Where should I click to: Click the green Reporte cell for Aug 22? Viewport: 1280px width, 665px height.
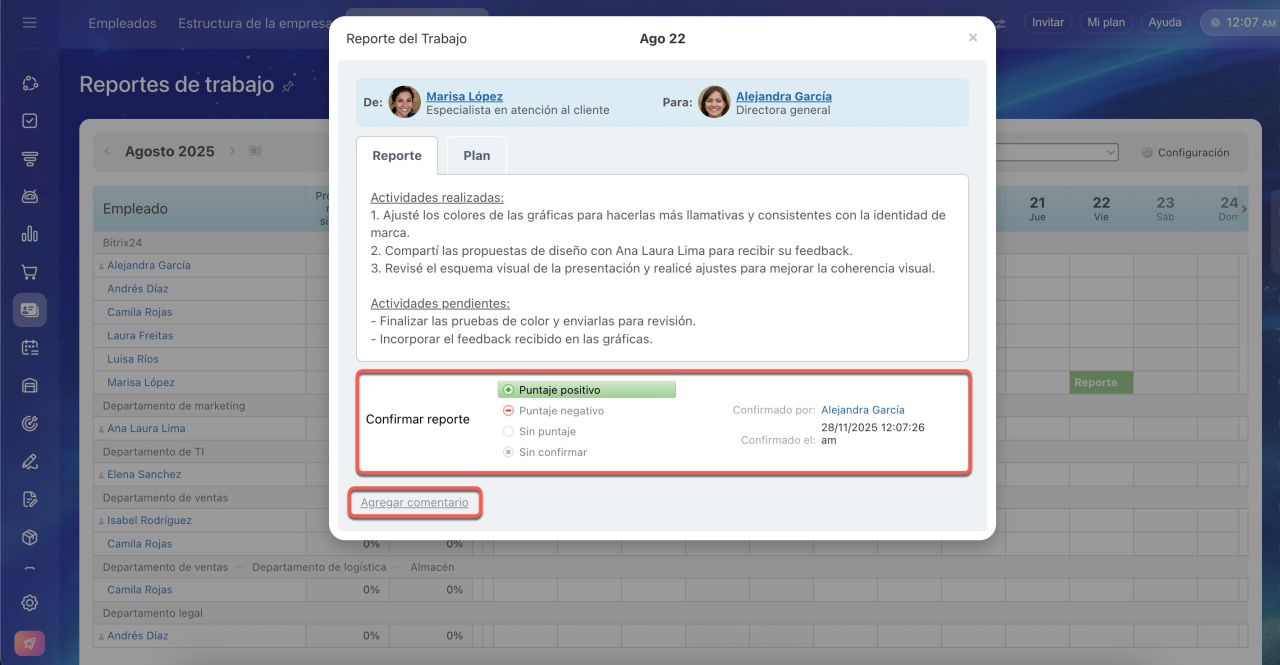[1100, 382]
